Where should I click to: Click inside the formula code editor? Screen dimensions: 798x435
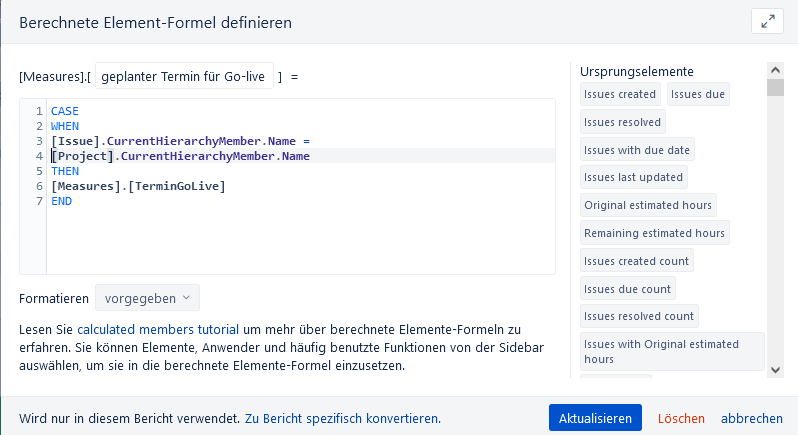(x=300, y=230)
